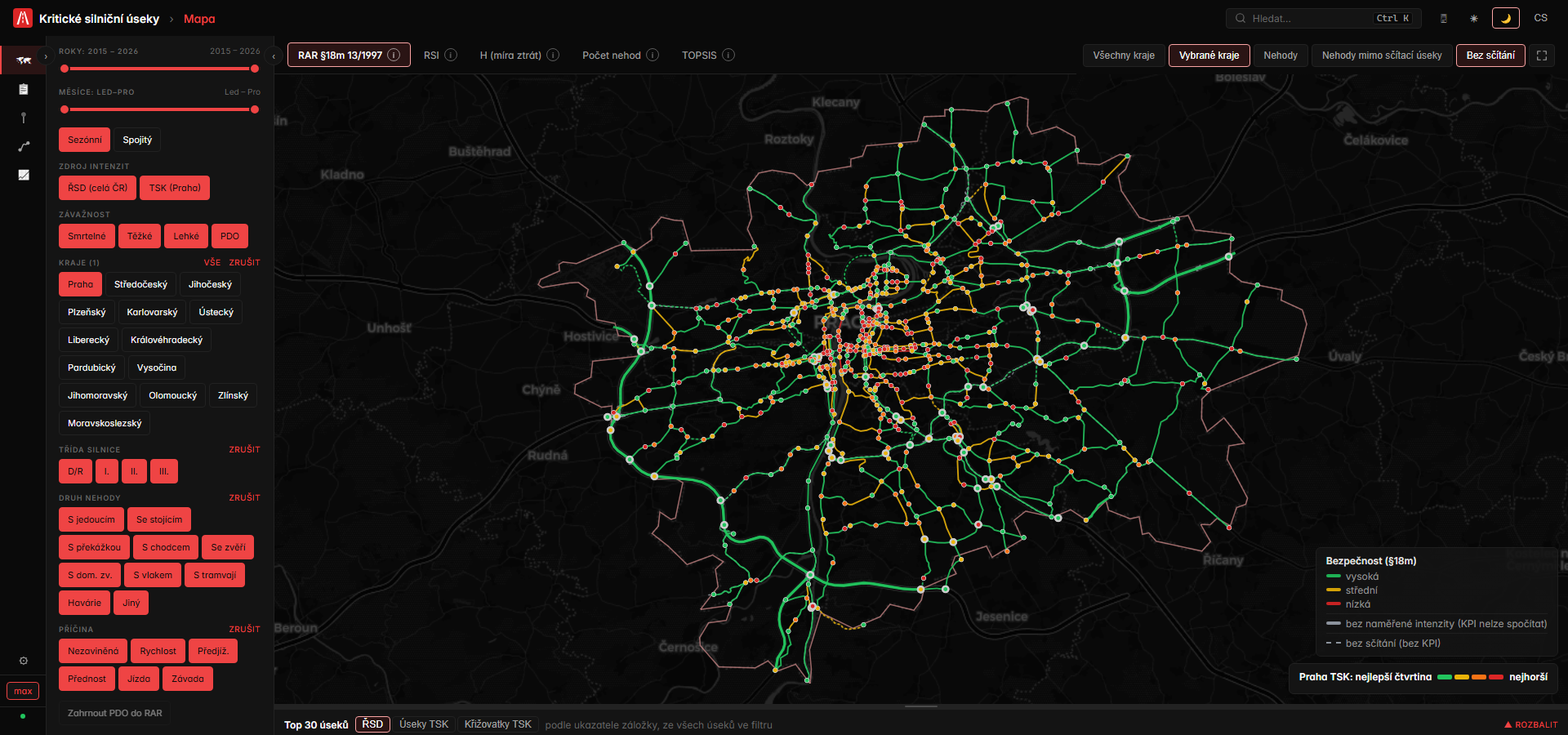Viewport: 1568px width, 735px height.
Task: Toggle Nehody layer on map
Action: click(1280, 56)
